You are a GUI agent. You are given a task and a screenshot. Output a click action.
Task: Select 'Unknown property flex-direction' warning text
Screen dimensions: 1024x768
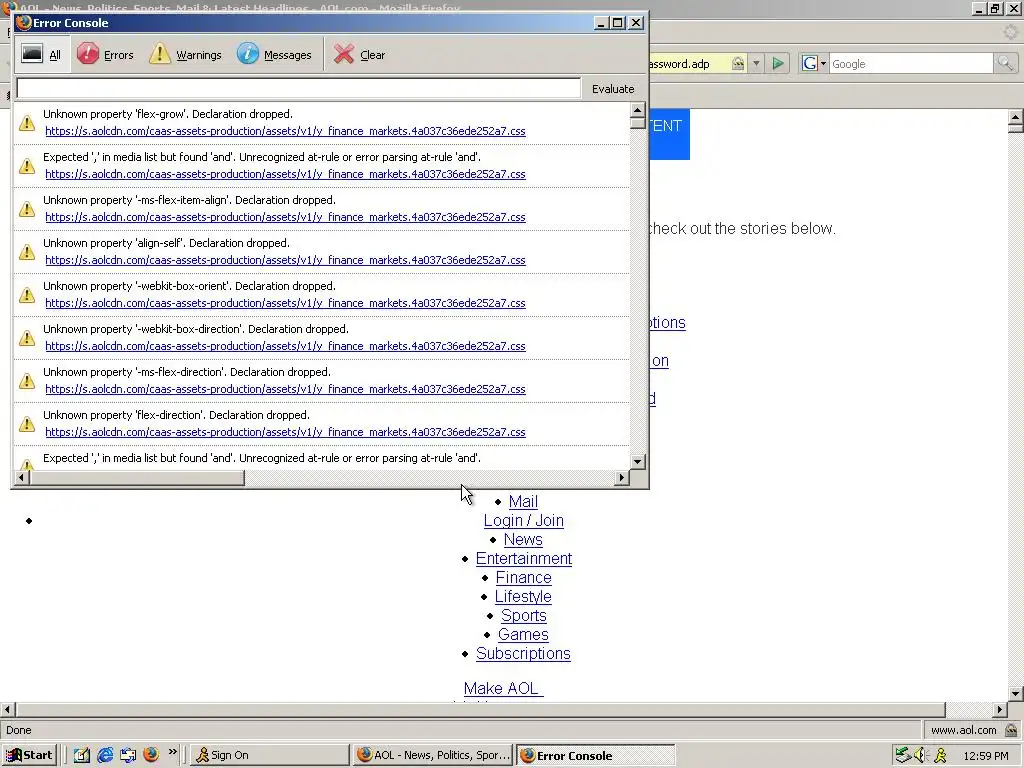point(176,415)
